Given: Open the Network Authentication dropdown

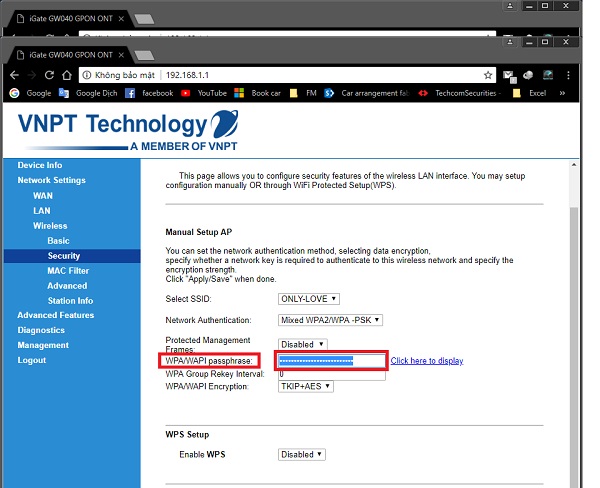Looking at the screenshot, I should (330, 320).
